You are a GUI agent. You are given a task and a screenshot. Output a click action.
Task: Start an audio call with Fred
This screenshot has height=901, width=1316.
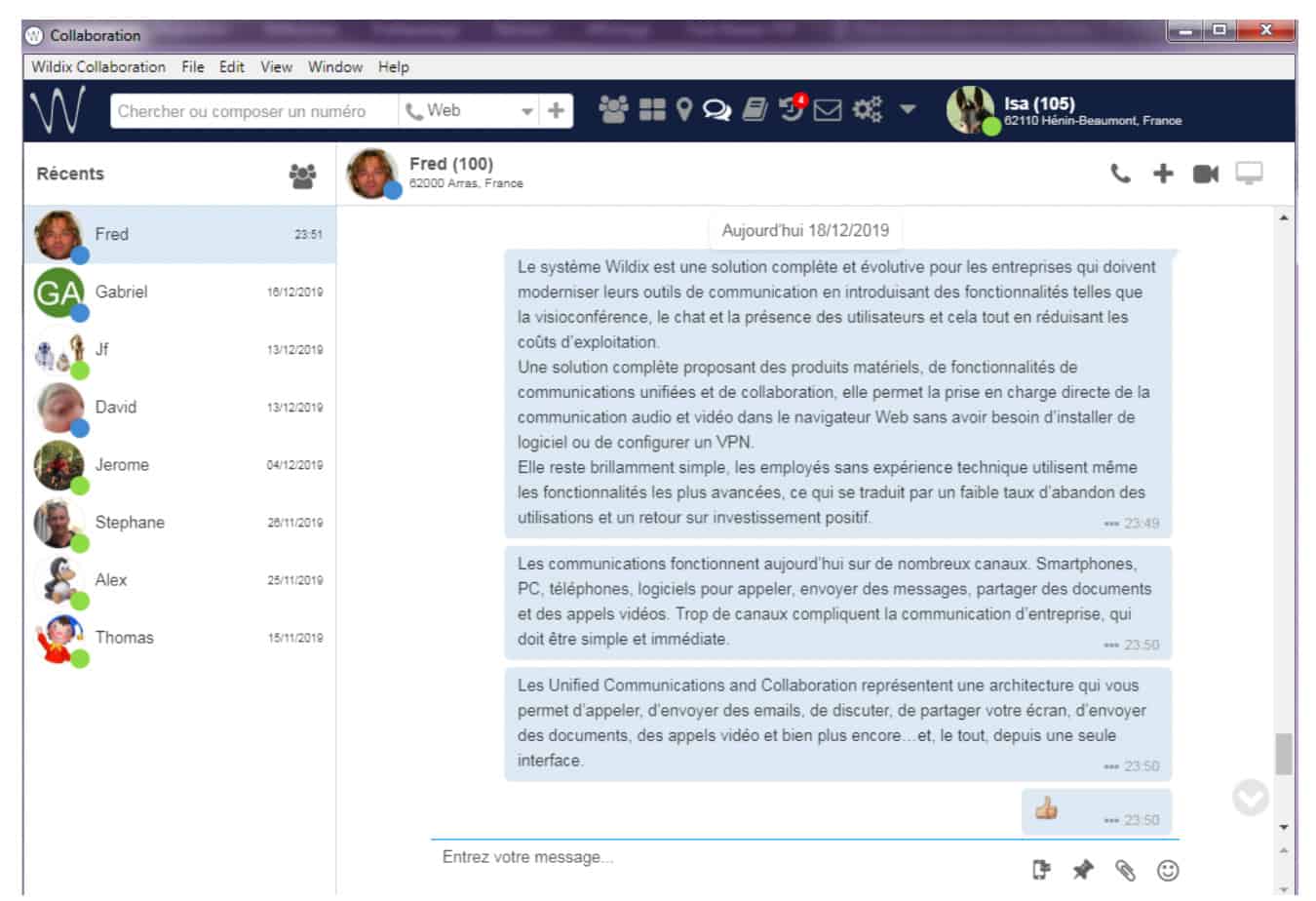tap(1121, 174)
